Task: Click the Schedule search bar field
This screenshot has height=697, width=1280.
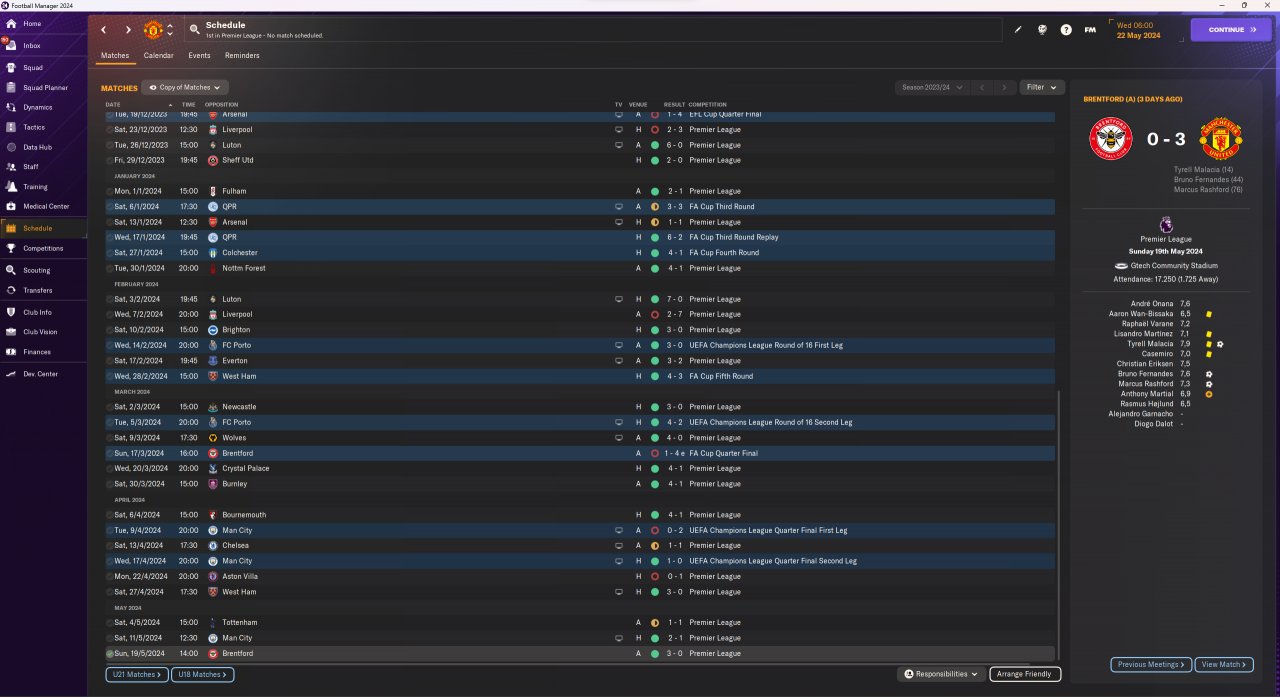Action: click(592, 30)
